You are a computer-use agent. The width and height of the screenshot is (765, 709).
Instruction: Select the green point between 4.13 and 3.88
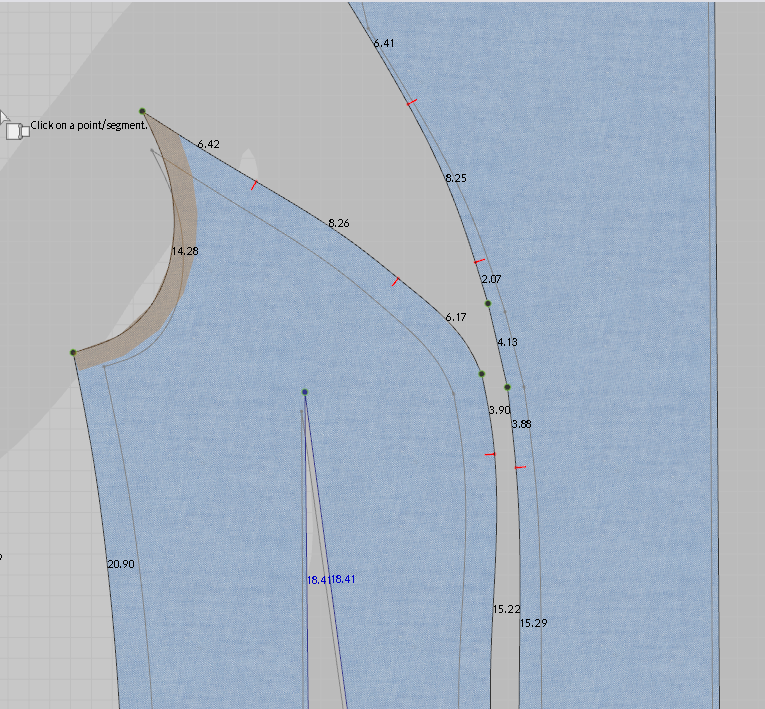pos(507,387)
